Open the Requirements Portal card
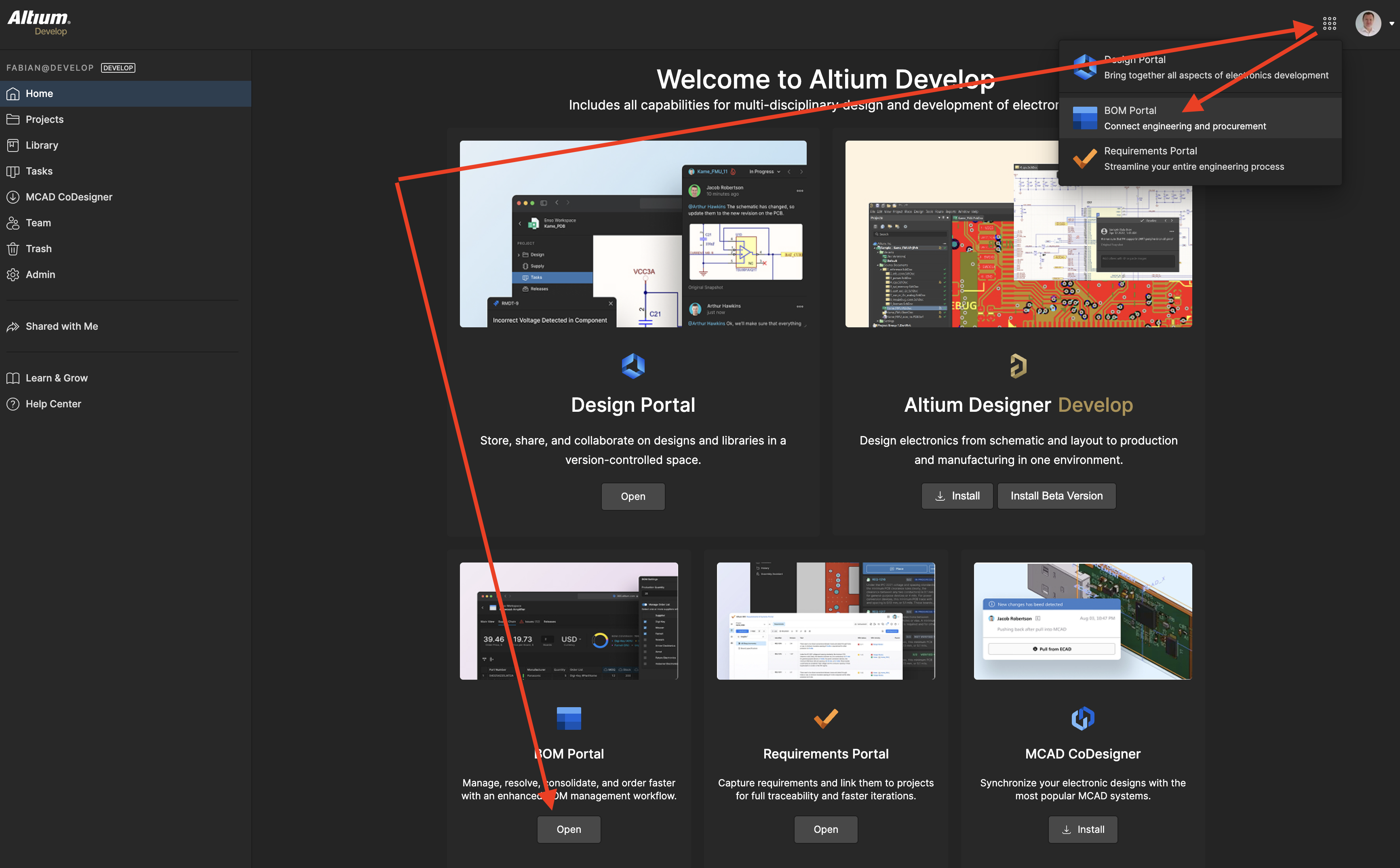Image resolution: width=1400 pixels, height=868 pixels. click(826, 830)
